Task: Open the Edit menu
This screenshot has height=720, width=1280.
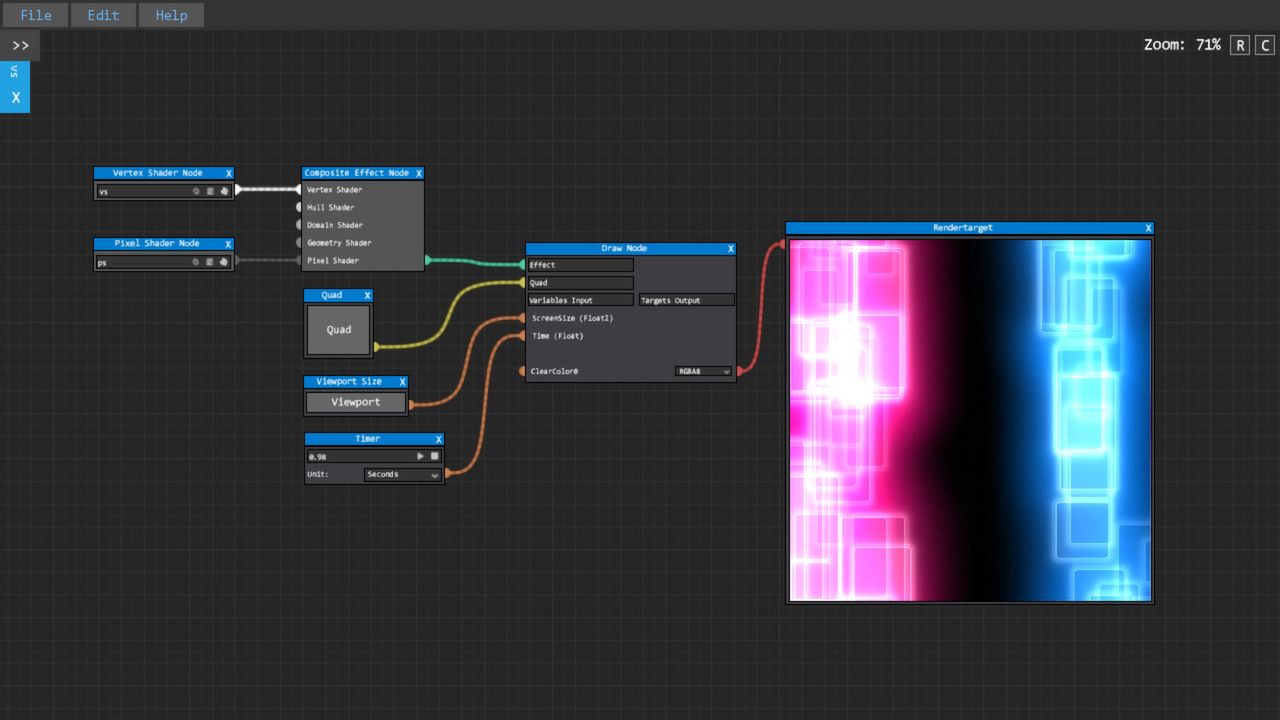Action: tap(103, 14)
